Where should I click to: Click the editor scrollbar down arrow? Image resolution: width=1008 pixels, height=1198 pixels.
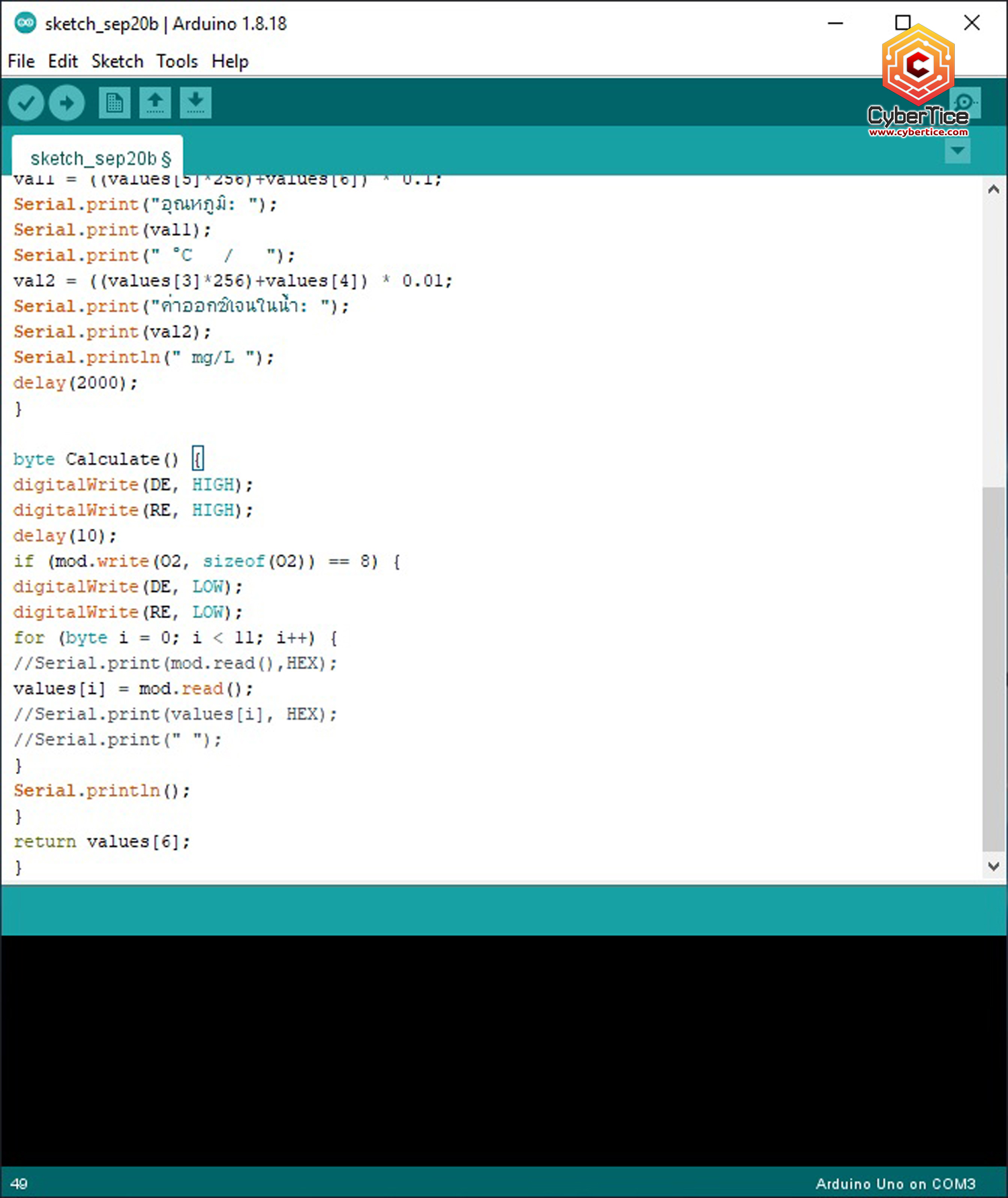point(993,866)
